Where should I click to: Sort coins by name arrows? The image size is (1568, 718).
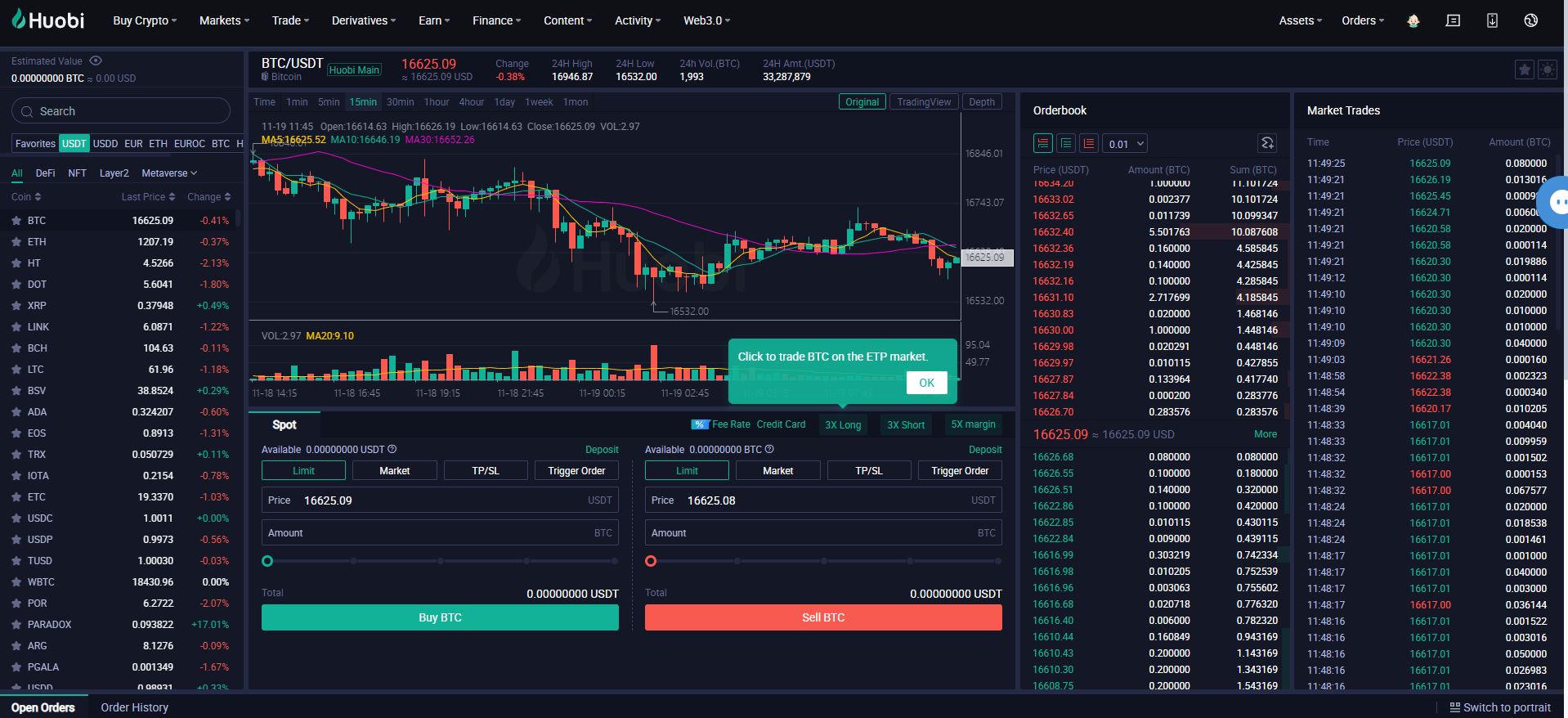[38, 197]
